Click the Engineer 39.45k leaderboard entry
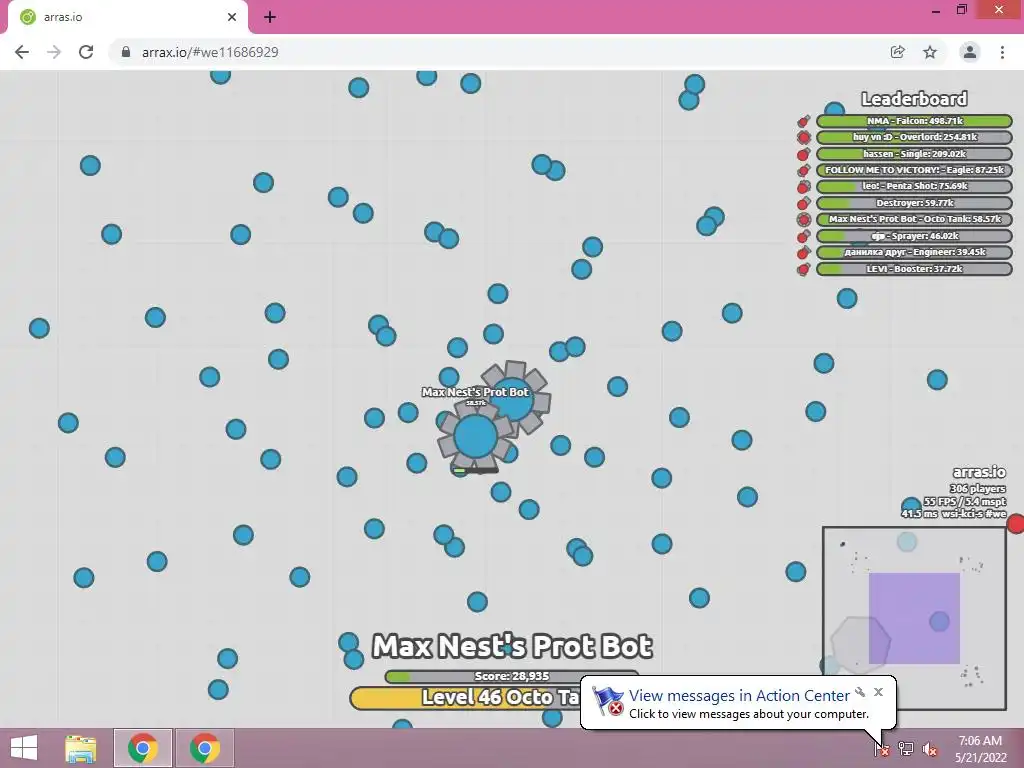The image size is (1024, 768). pos(914,252)
